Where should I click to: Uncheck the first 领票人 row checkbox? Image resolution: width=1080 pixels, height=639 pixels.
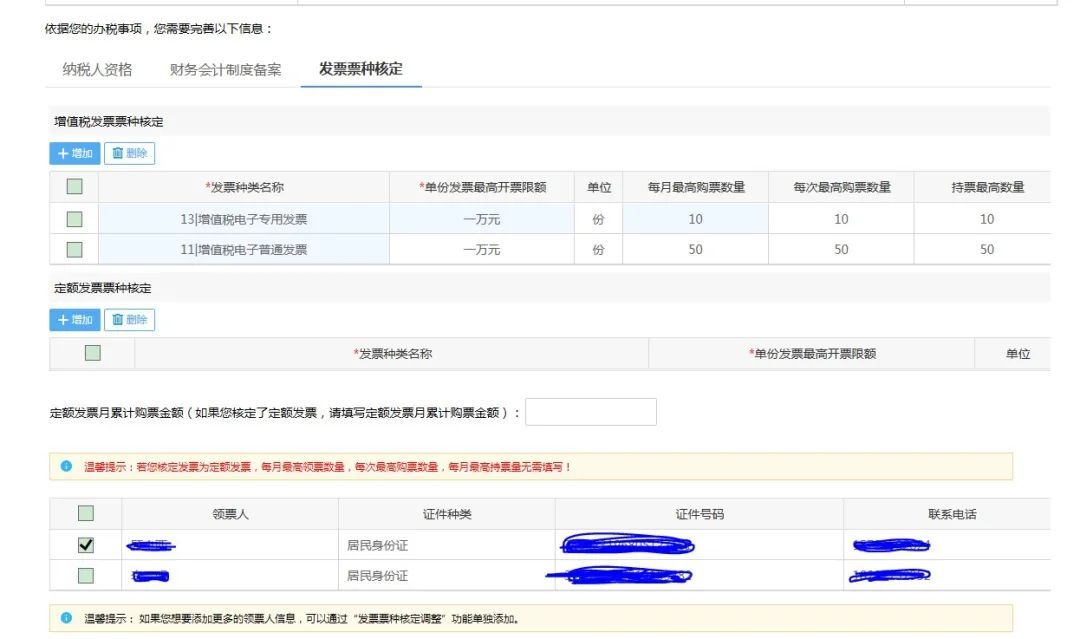pos(85,545)
